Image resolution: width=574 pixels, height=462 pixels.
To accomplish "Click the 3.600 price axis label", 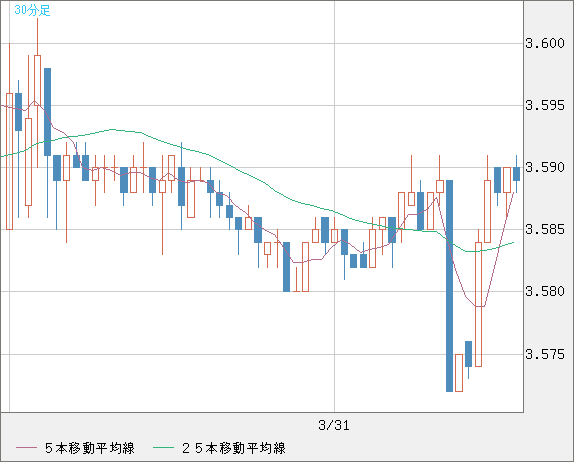I will [x=545, y=44].
